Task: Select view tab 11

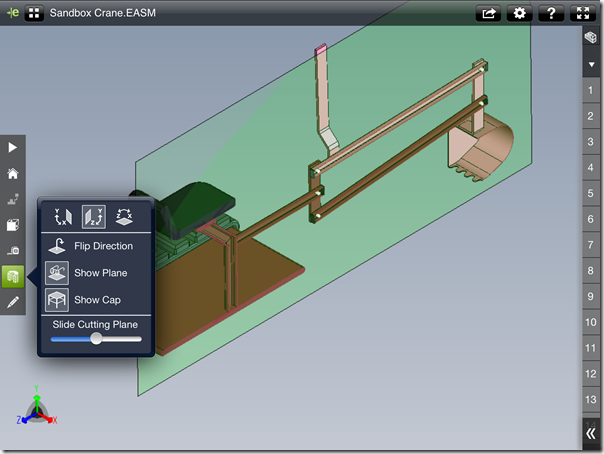Action: tap(591, 348)
